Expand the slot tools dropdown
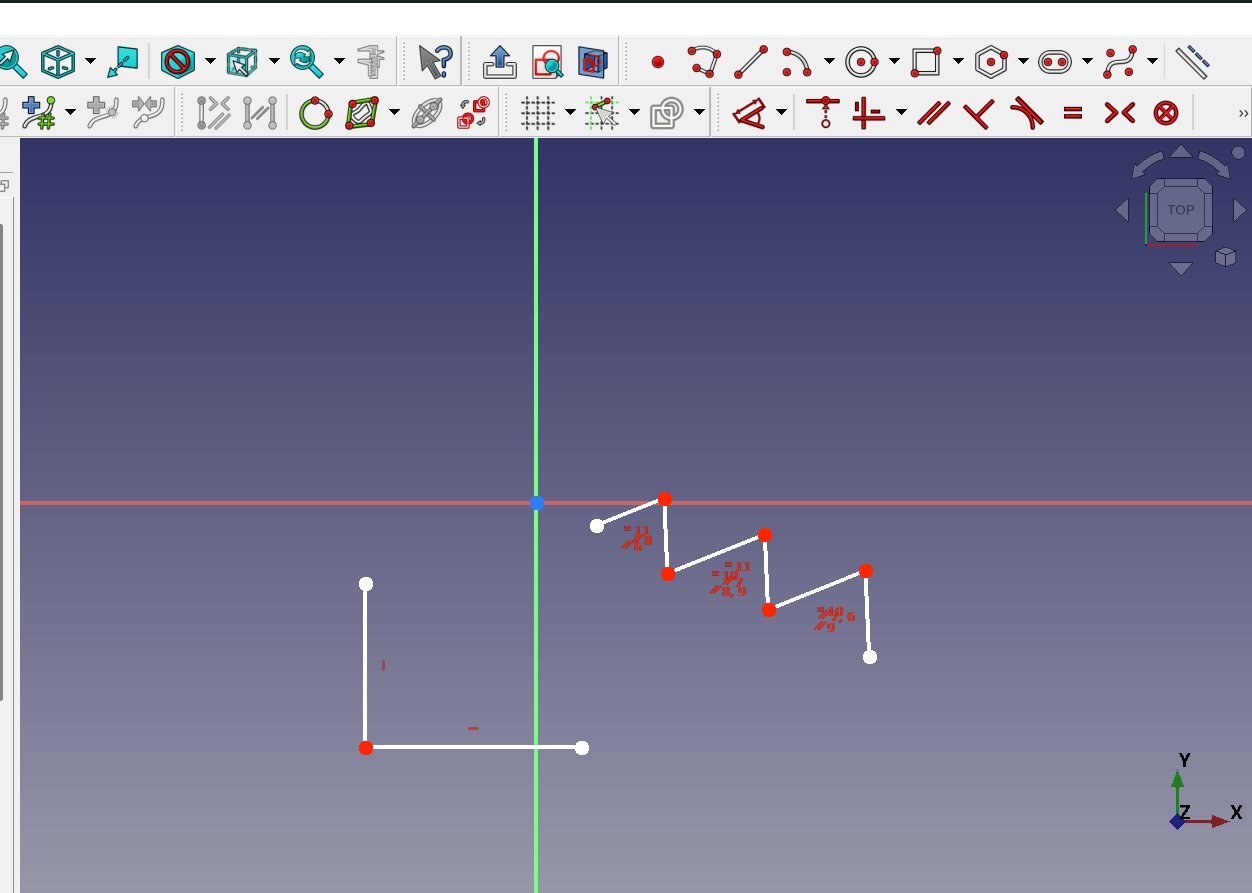 1087,62
